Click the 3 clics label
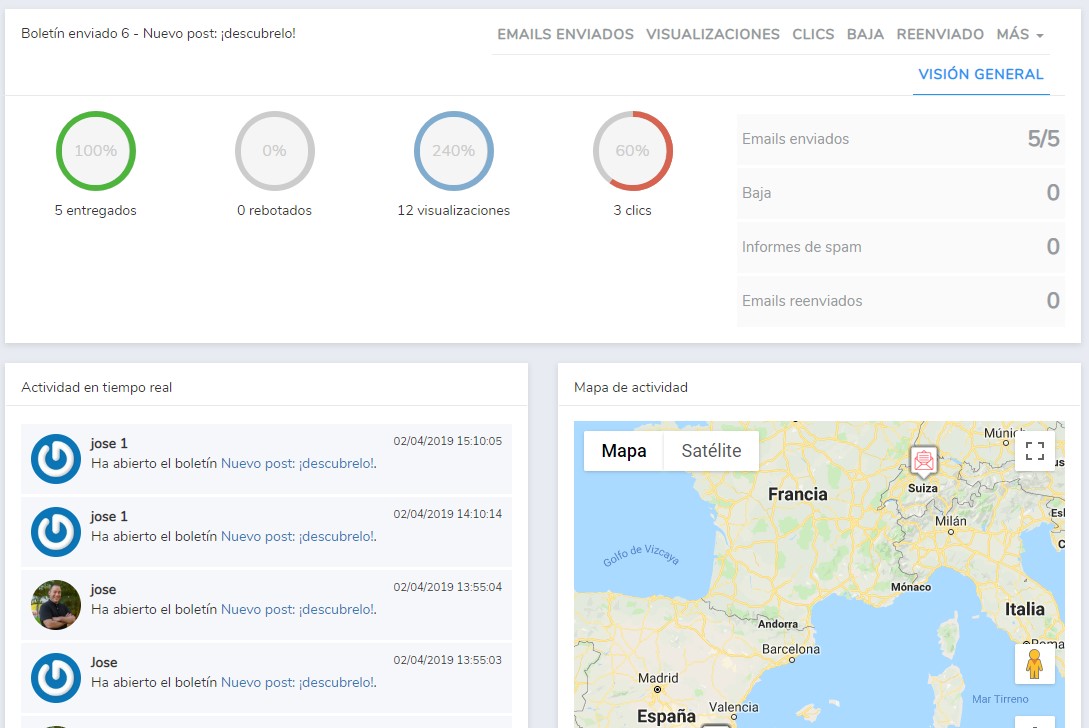Image resolution: width=1089 pixels, height=728 pixels. 633,210
